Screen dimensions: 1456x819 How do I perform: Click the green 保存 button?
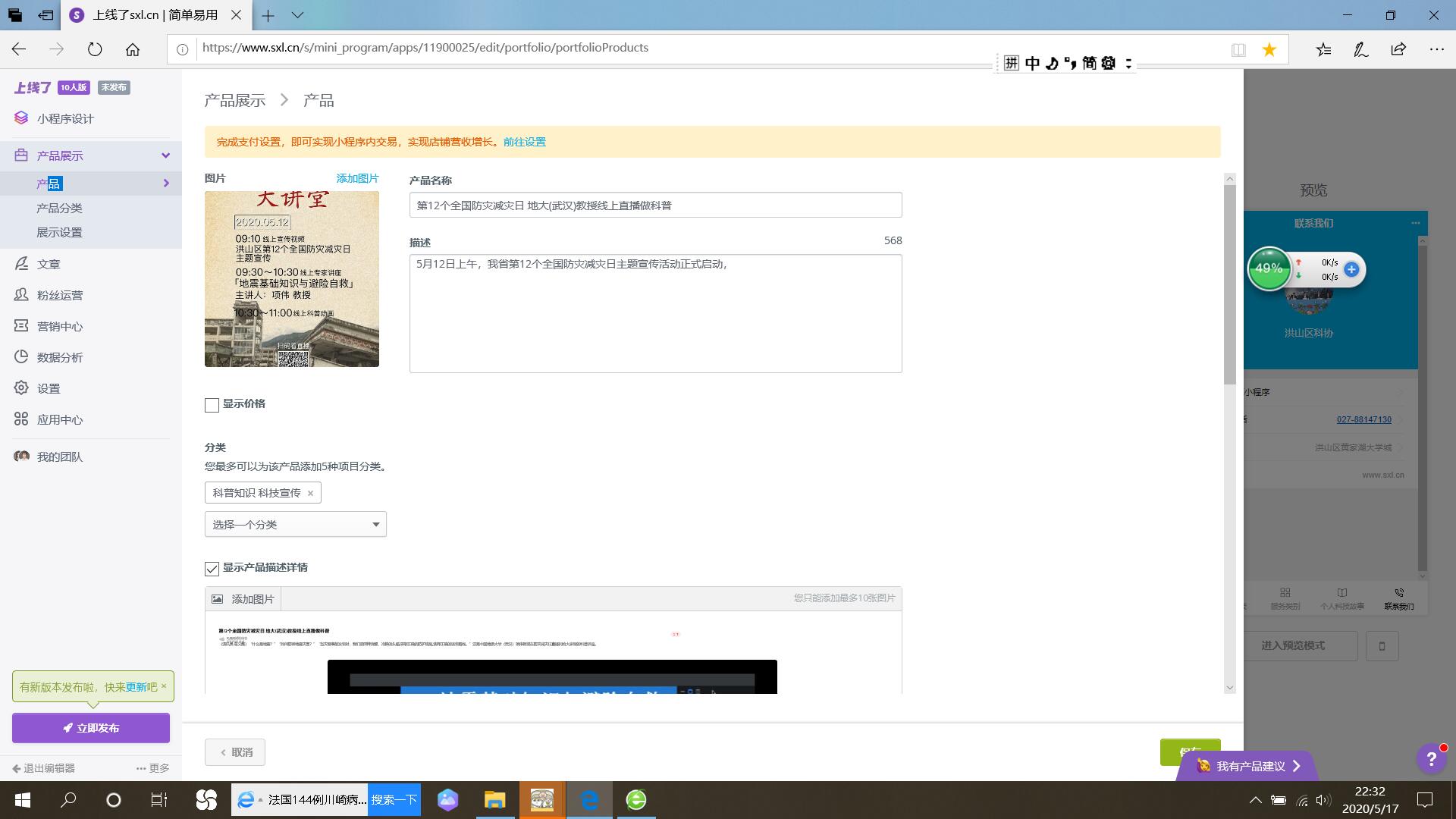(x=1190, y=747)
